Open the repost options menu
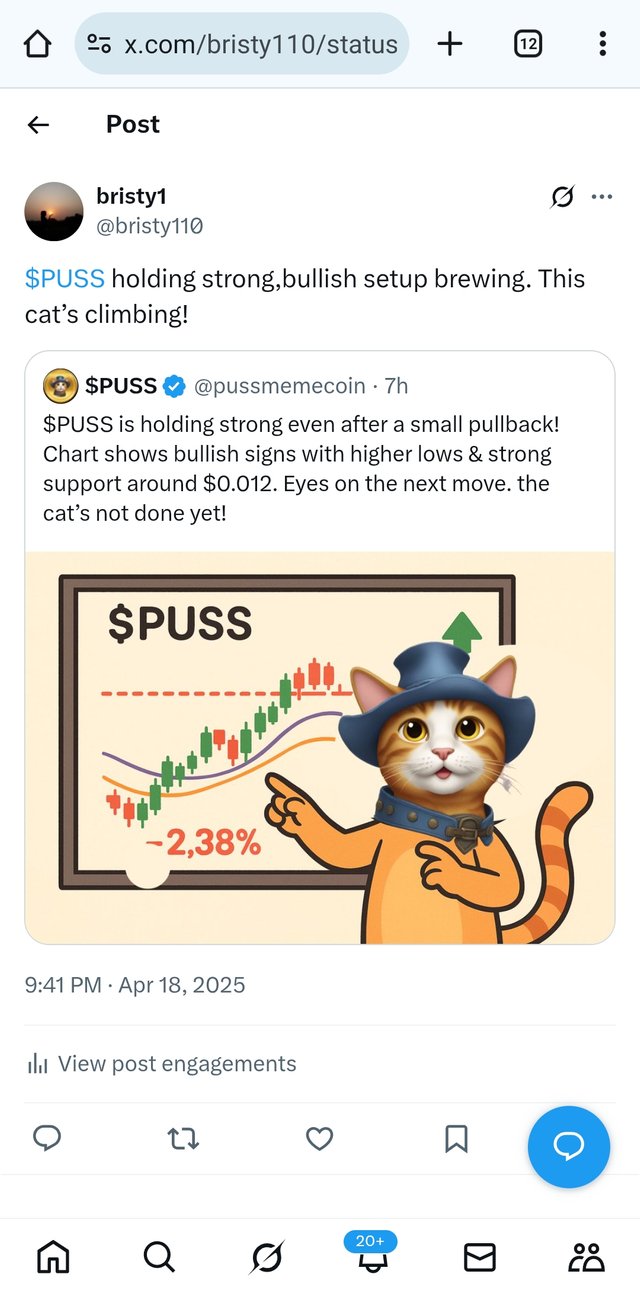Viewport: 640px width, 1295px height. [183, 1138]
